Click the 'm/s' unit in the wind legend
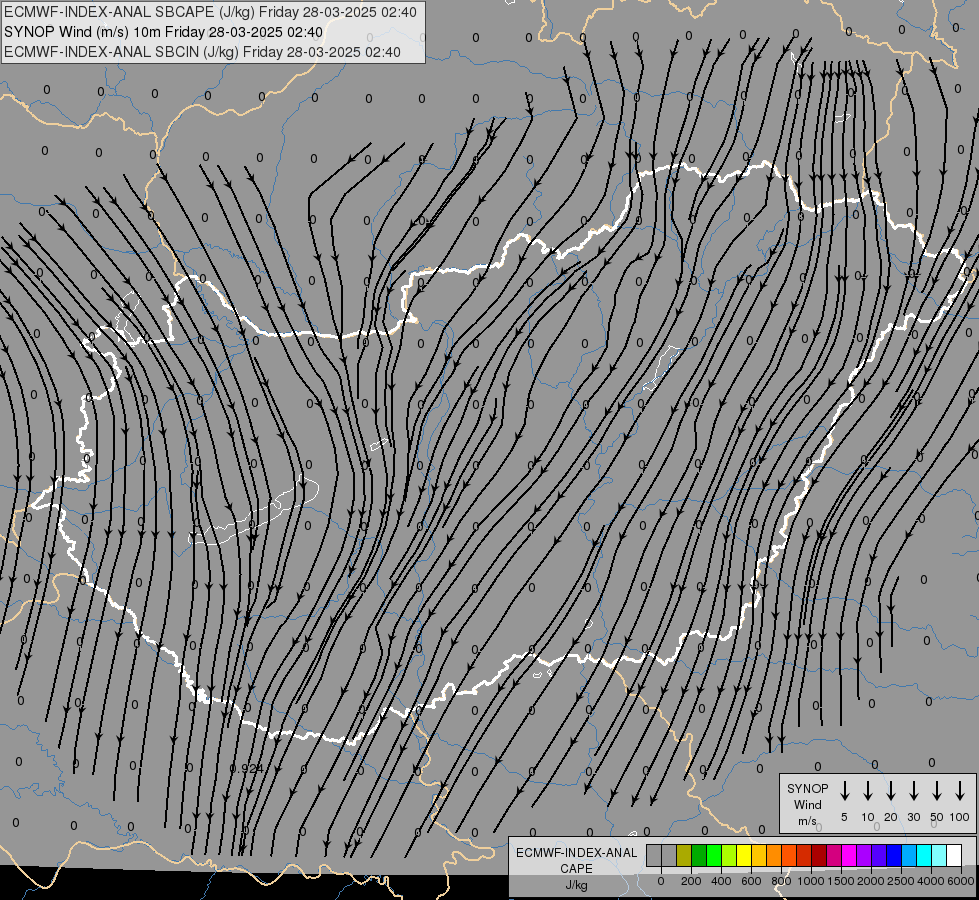The width and height of the screenshot is (979, 900). pos(807,821)
